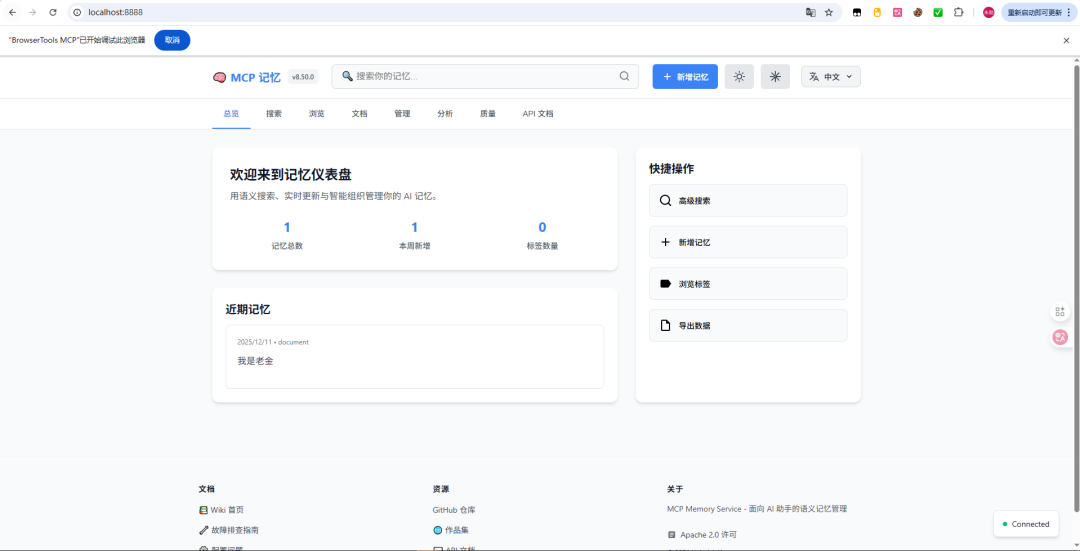Reload the page with the browser refresh icon
This screenshot has height=551, width=1080.
(53, 12)
